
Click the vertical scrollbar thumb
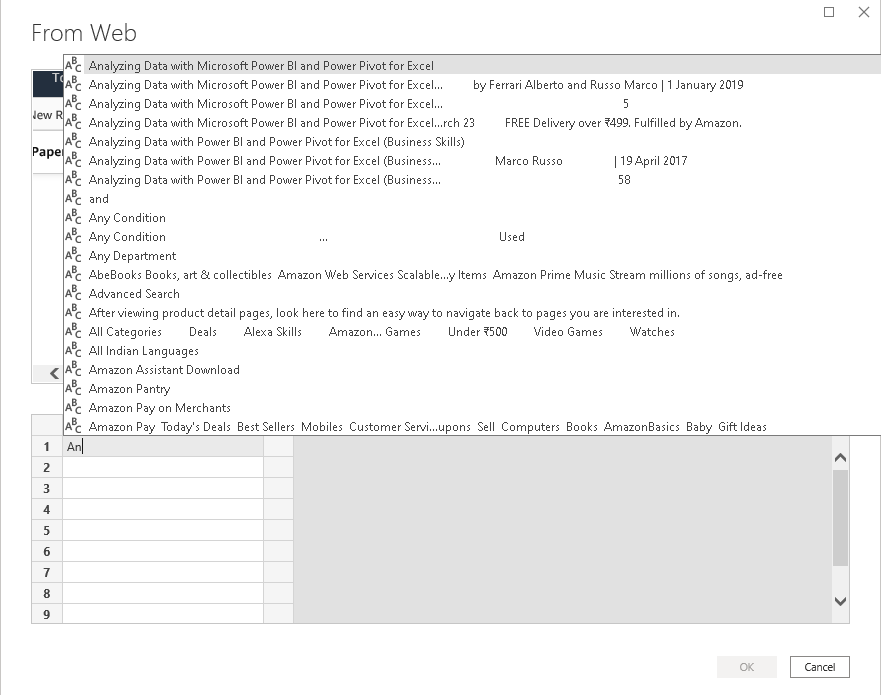tap(841, 518)
